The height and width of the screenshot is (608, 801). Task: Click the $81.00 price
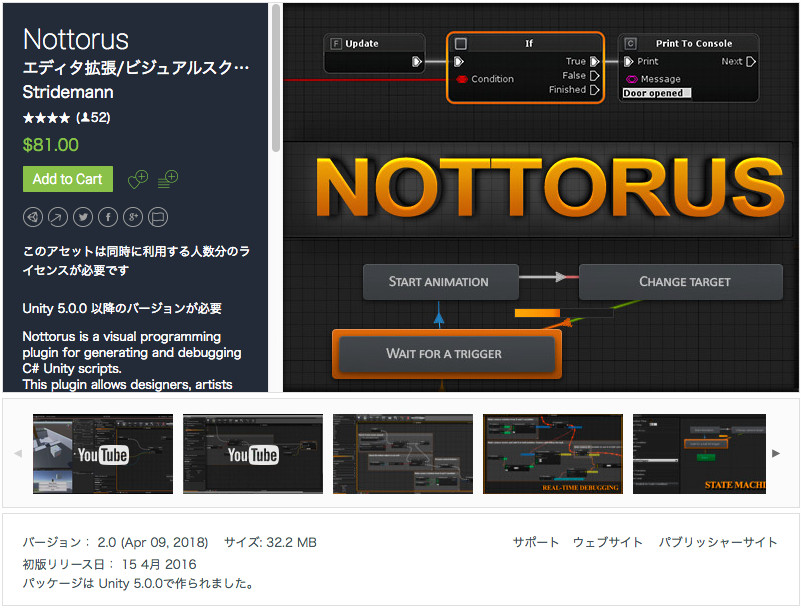pyautogui.click(x=51, y=145)
